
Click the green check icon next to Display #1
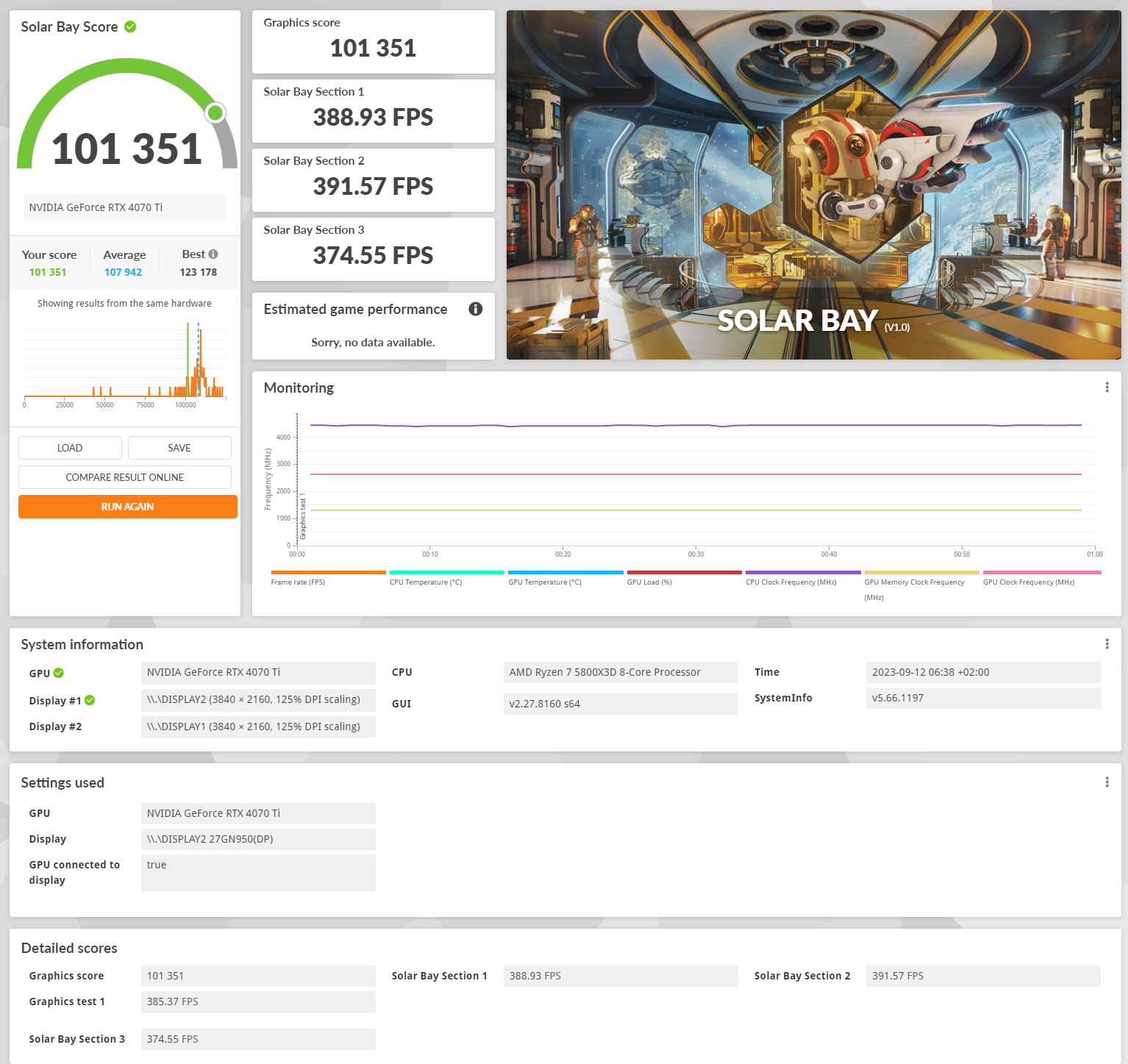[90, 700]
